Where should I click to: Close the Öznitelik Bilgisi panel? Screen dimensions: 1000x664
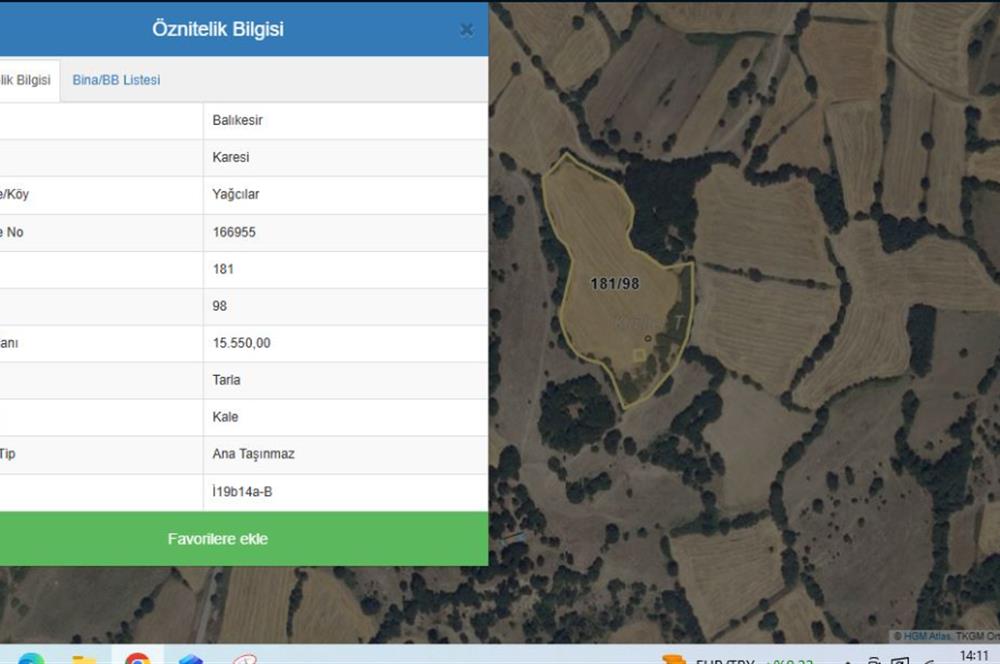(x=466, y=30)
